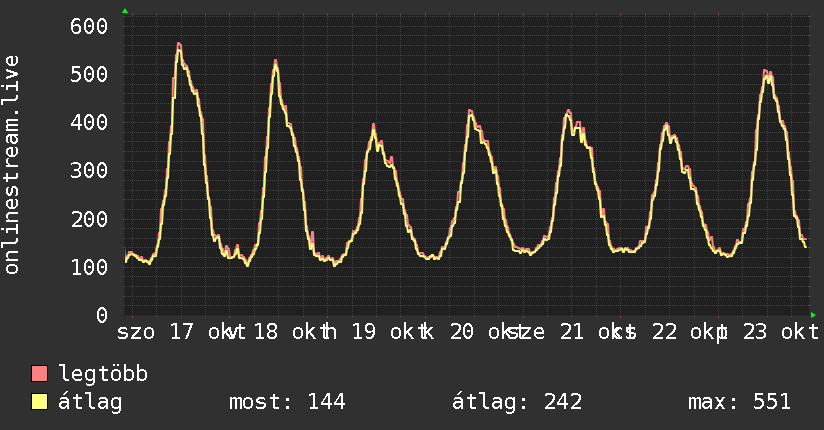Click the 'max: 551' maximum value
This screenshot has width=824, height=430.
coord(739,402)
